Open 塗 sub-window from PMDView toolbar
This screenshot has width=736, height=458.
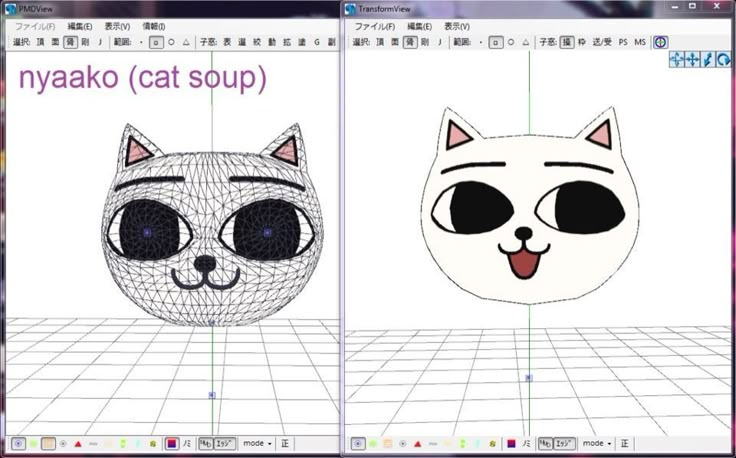302,42
